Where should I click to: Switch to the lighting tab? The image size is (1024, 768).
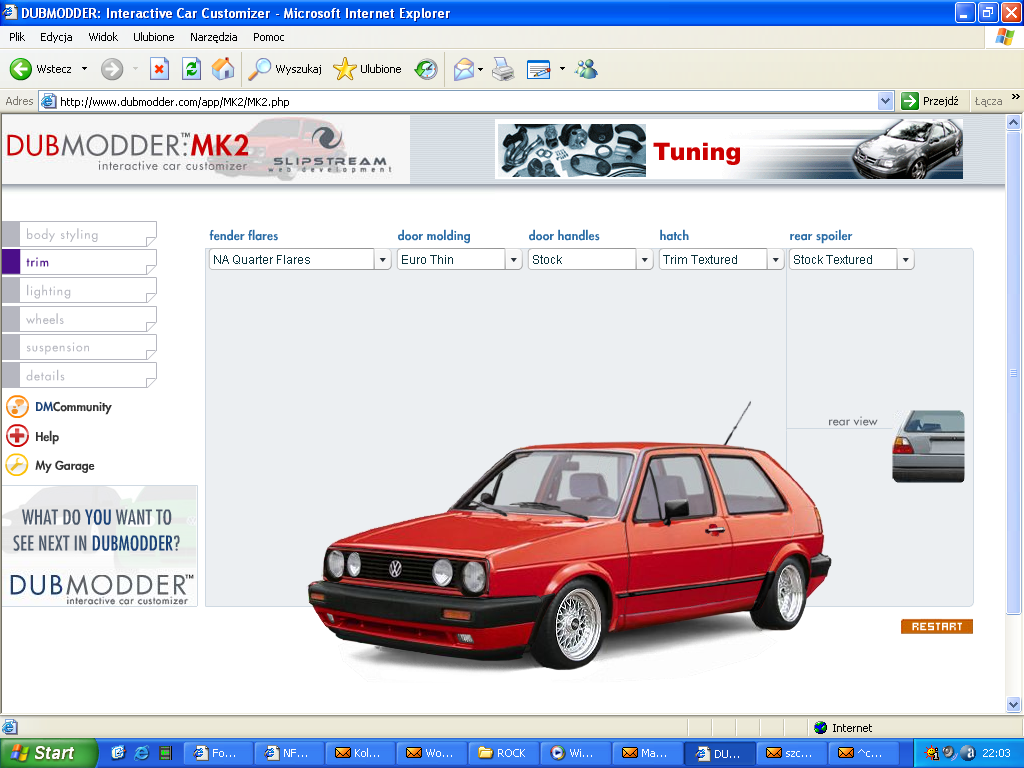[x=80, y=291]
